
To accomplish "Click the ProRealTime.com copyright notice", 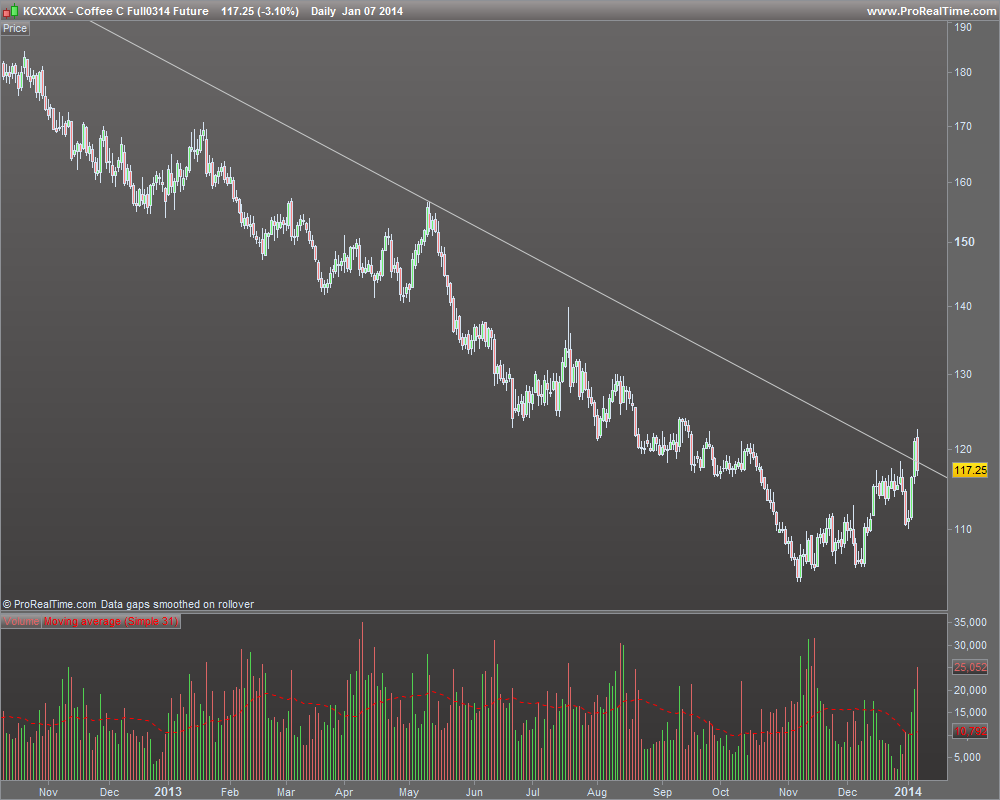I will [x=128, y=604].
